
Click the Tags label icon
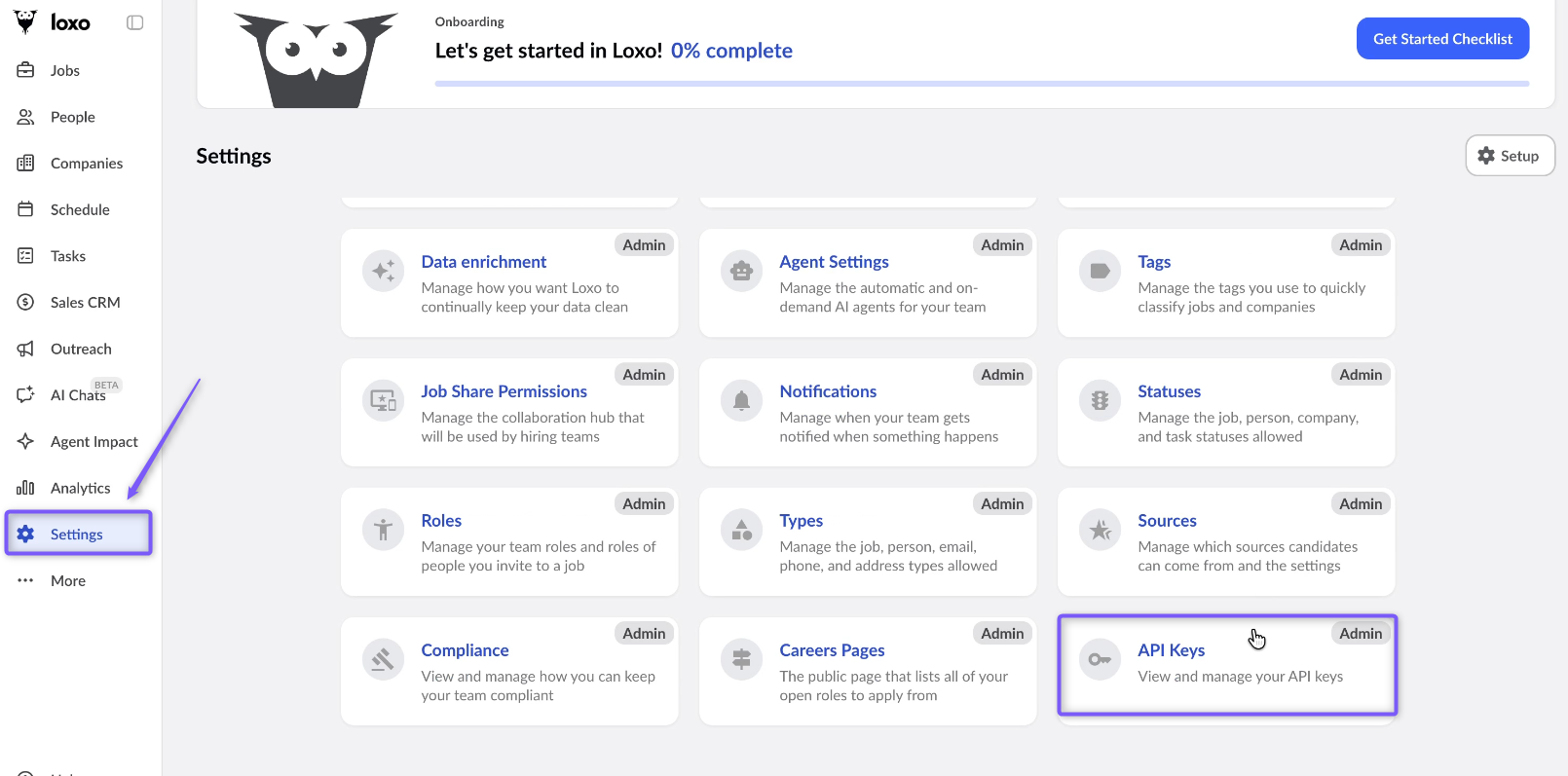coord(1101,271)
